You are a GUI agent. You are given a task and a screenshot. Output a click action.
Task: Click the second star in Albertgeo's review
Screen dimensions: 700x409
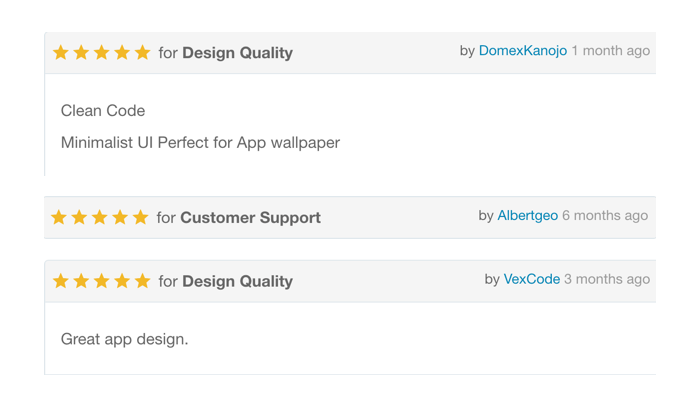[79, 217]
